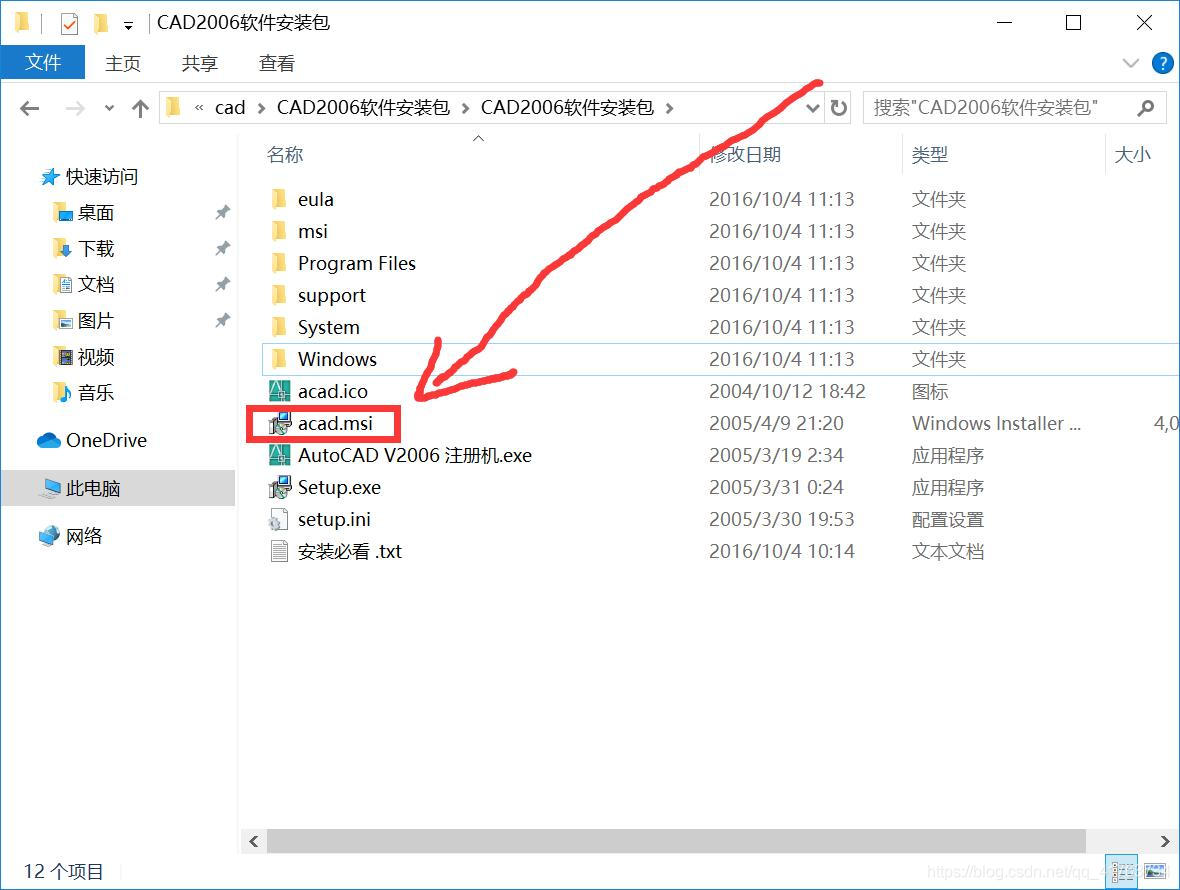1180x890 pixels.
Task: Expand the trailing breadcrumb chevron
Action: coord(669,108)
